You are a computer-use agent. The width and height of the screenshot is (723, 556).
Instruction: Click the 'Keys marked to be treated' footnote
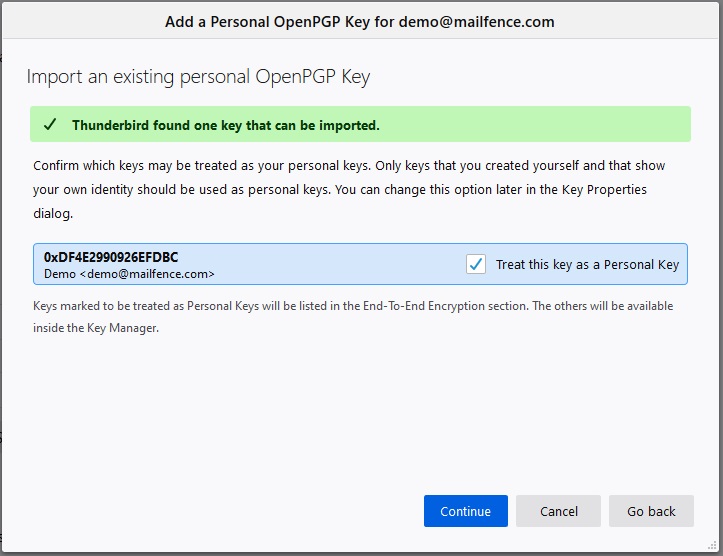(353, 317)
